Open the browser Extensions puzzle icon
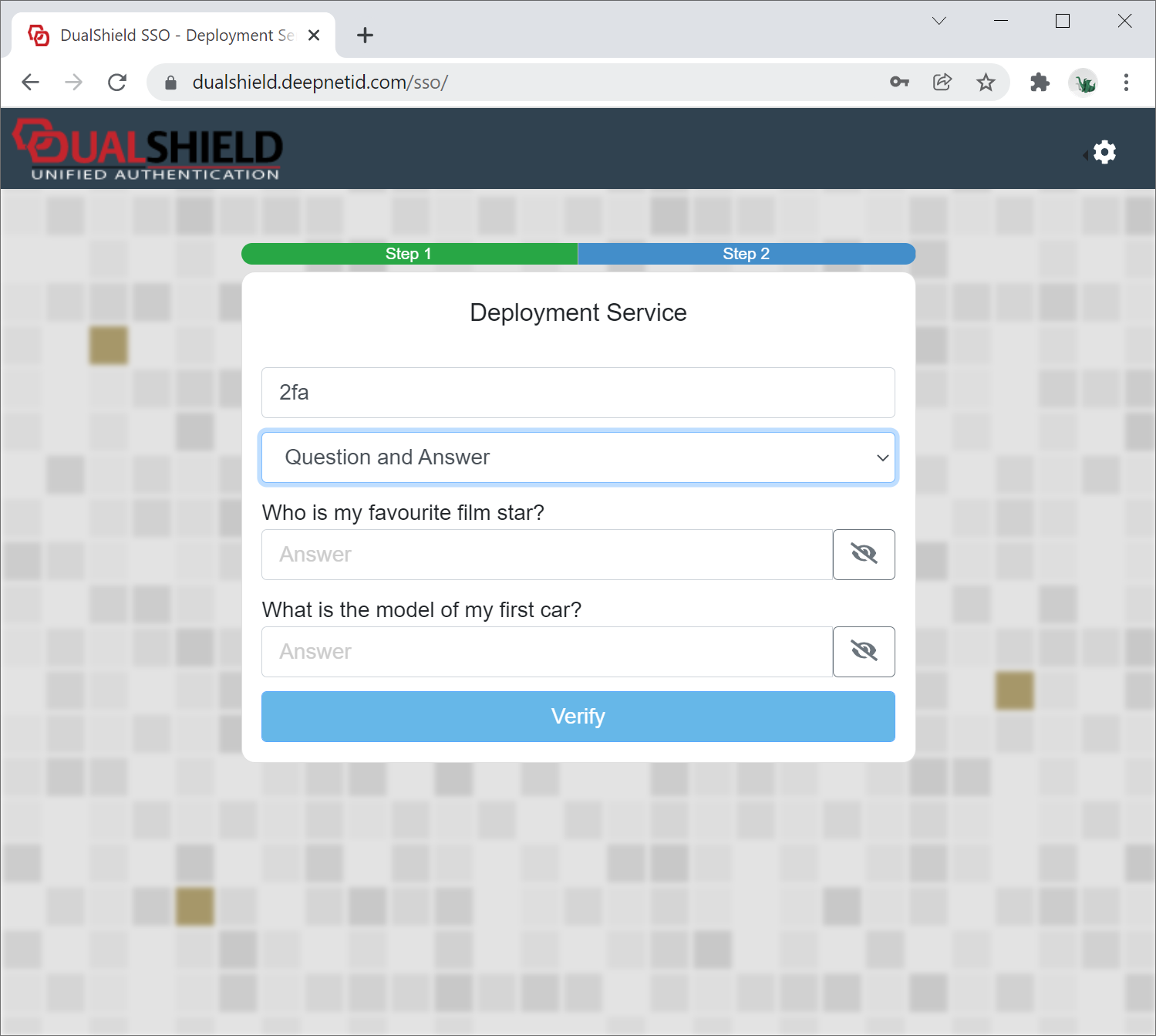The image size is (1156, 1036). pyautogui.click(x=1040, y=83)
